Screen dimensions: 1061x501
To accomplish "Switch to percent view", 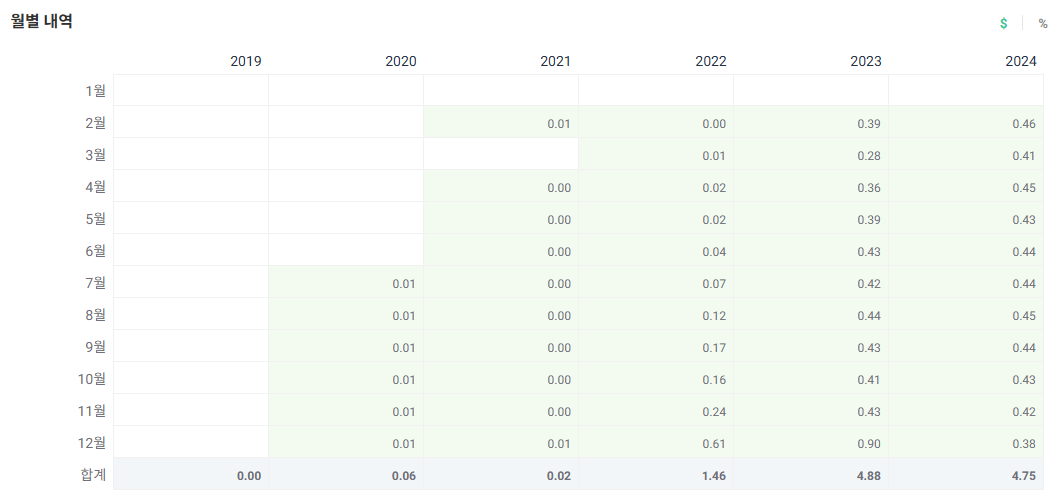I will tap(1043, 24).
